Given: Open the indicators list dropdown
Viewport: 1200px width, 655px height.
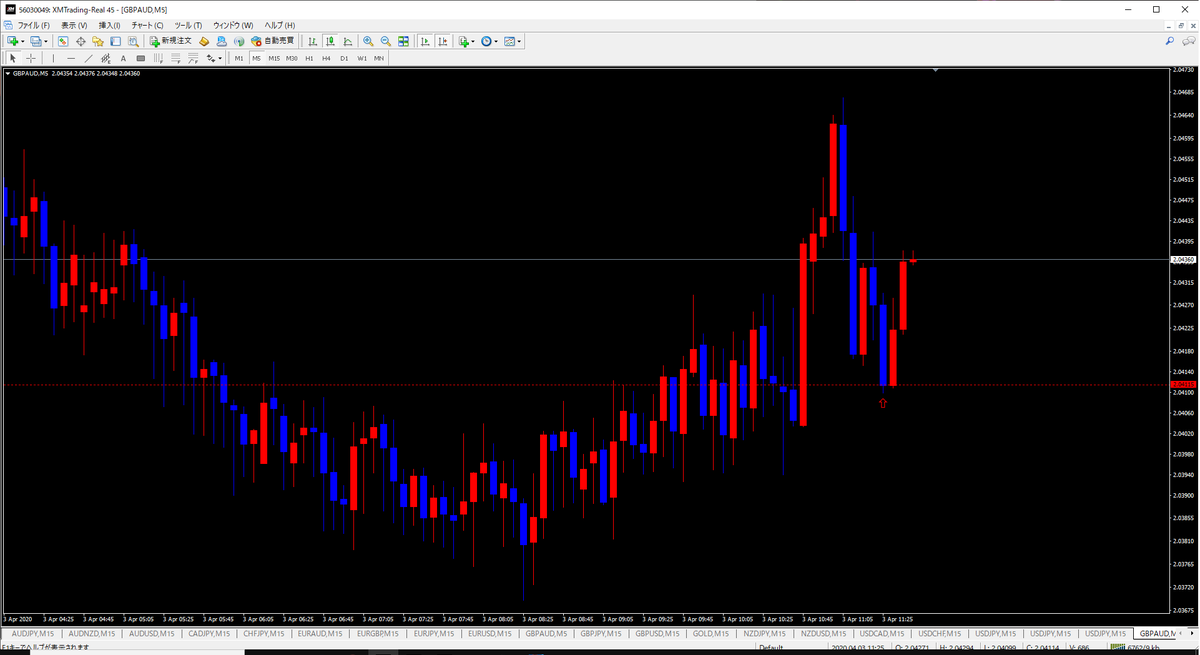Looking at the screenshot, I should (465, 41).
